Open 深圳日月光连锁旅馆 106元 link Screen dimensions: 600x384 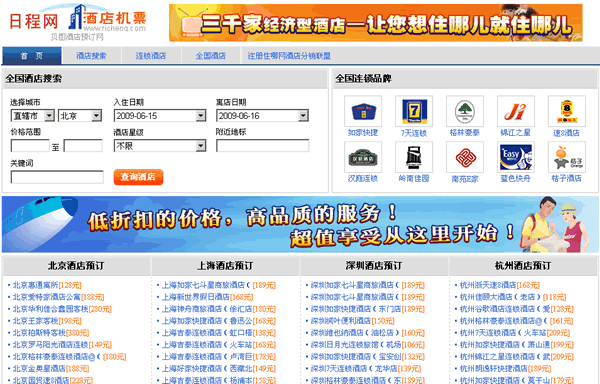[368, 345]
